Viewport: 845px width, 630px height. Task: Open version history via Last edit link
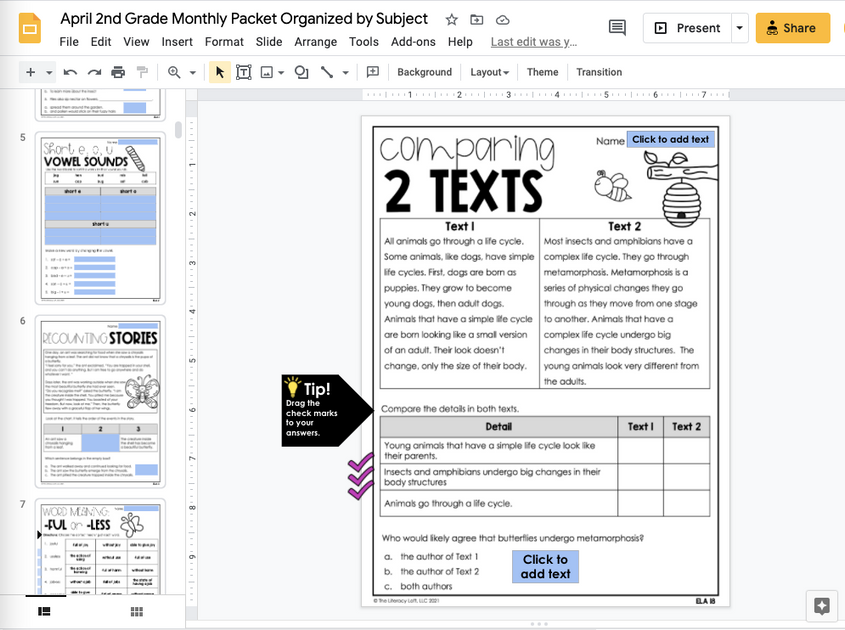(x=535, y=42)
